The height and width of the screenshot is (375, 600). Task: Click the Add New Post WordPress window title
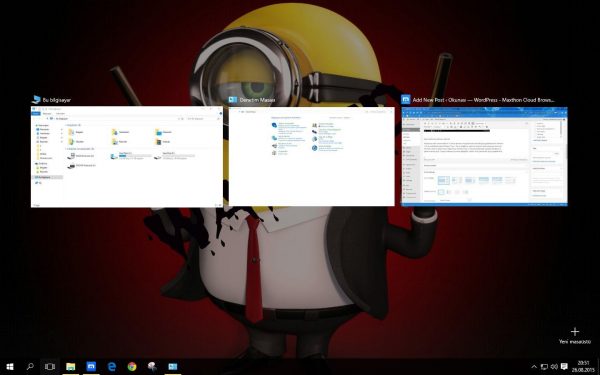point(483,100)
